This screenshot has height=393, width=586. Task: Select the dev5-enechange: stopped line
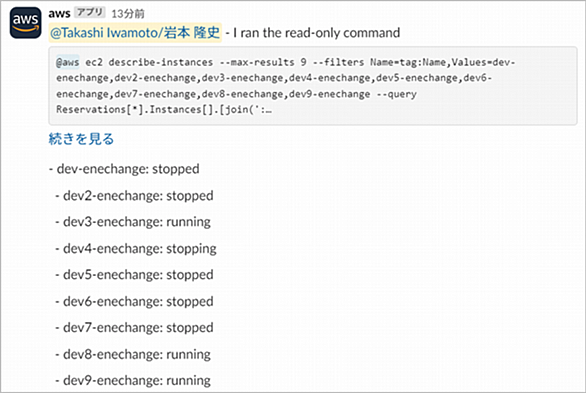(x=134, y=275)
